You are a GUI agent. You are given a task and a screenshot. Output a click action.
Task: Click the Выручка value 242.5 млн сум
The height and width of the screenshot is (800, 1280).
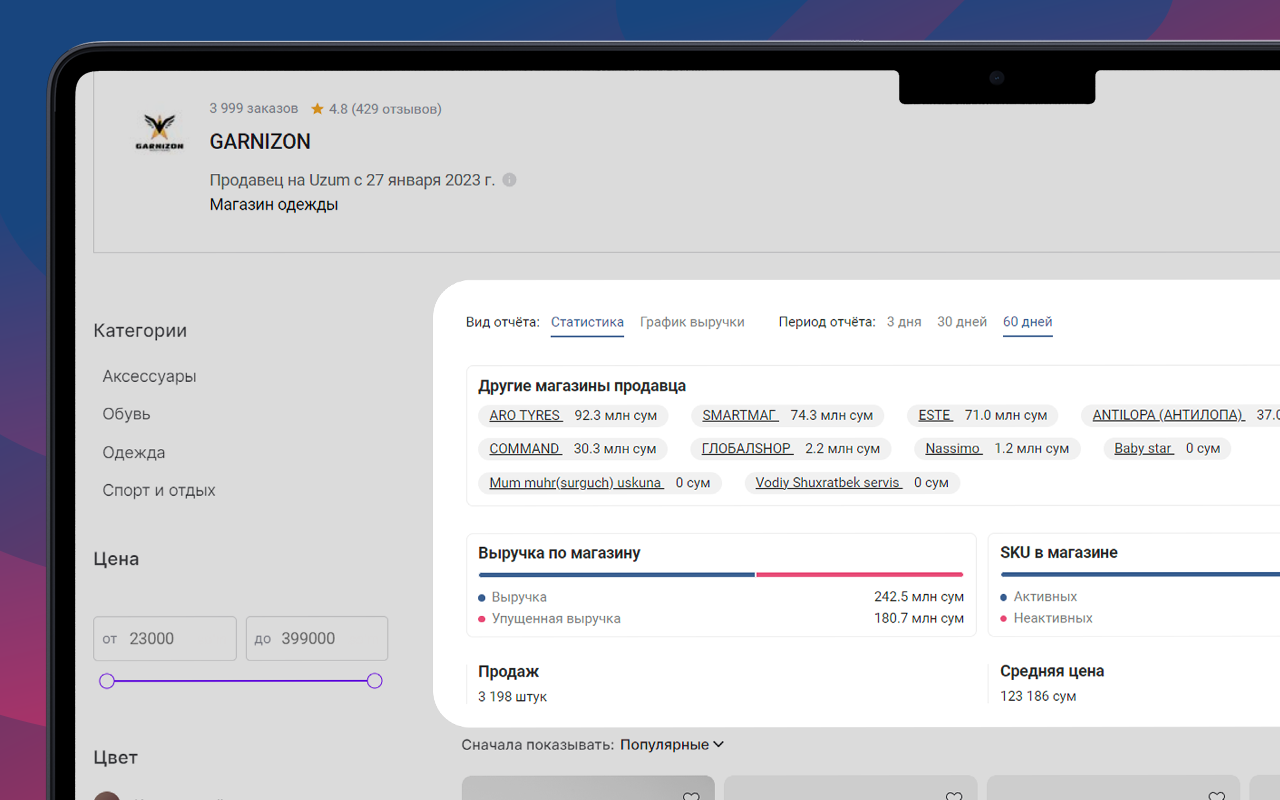(919, 597)
